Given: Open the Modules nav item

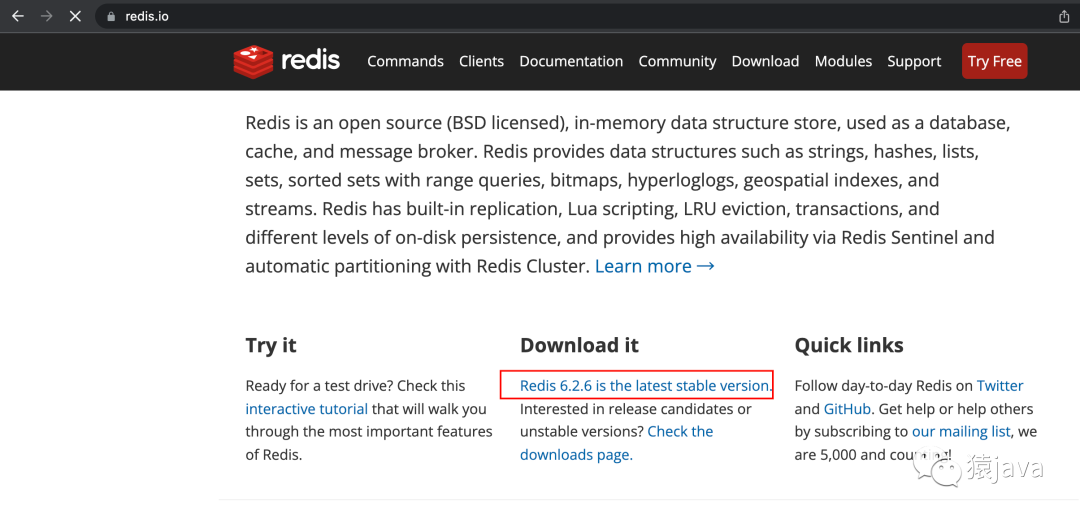Looking at the screenshot, I should [x=843, y=61].
